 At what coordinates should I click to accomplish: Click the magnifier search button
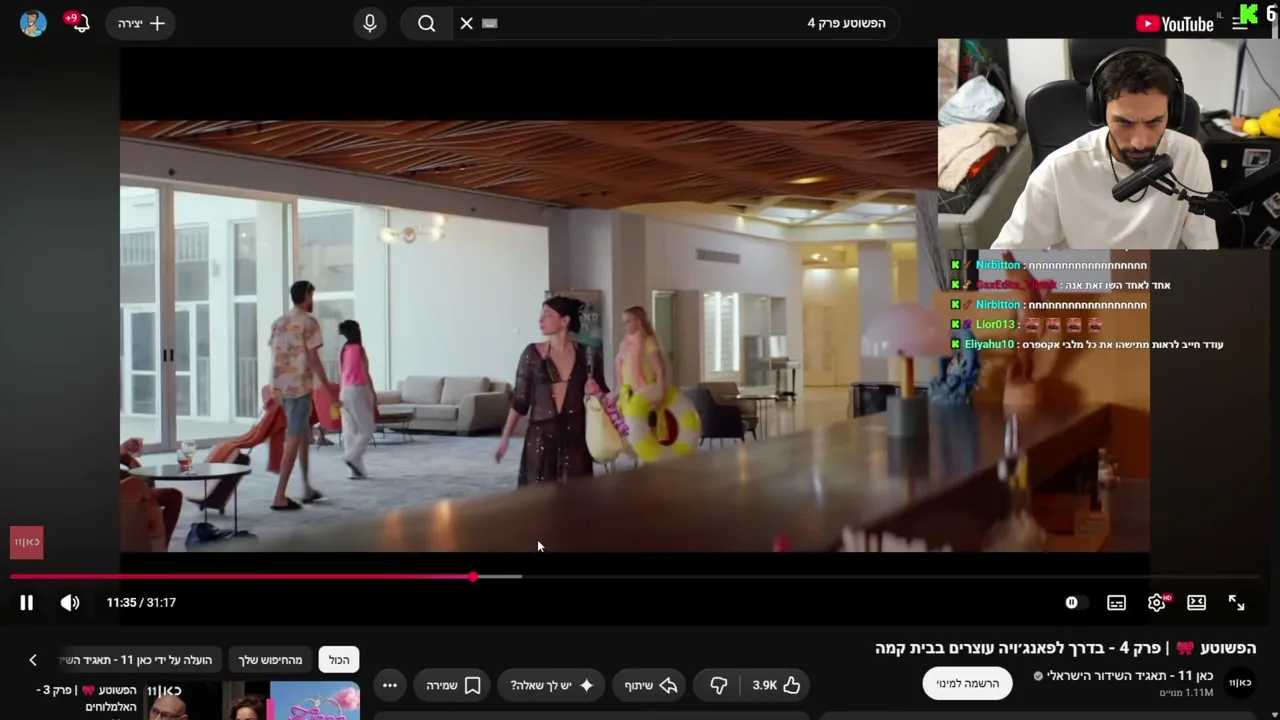coord(427,23)
